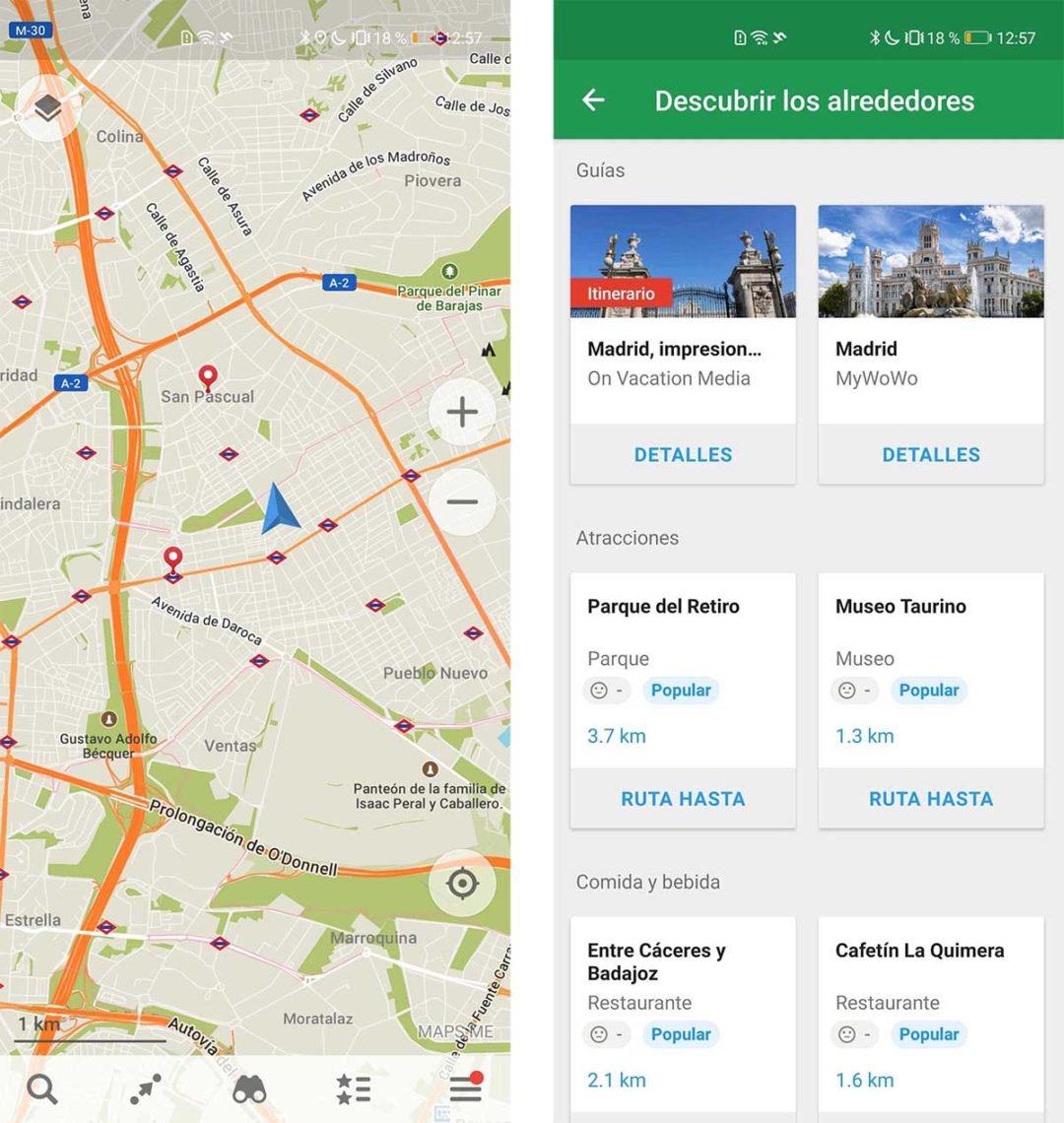The height and width of the screenshot is (1123, 1064).
Task: Select the Search magnifier tool
Action: point(43,1090)
